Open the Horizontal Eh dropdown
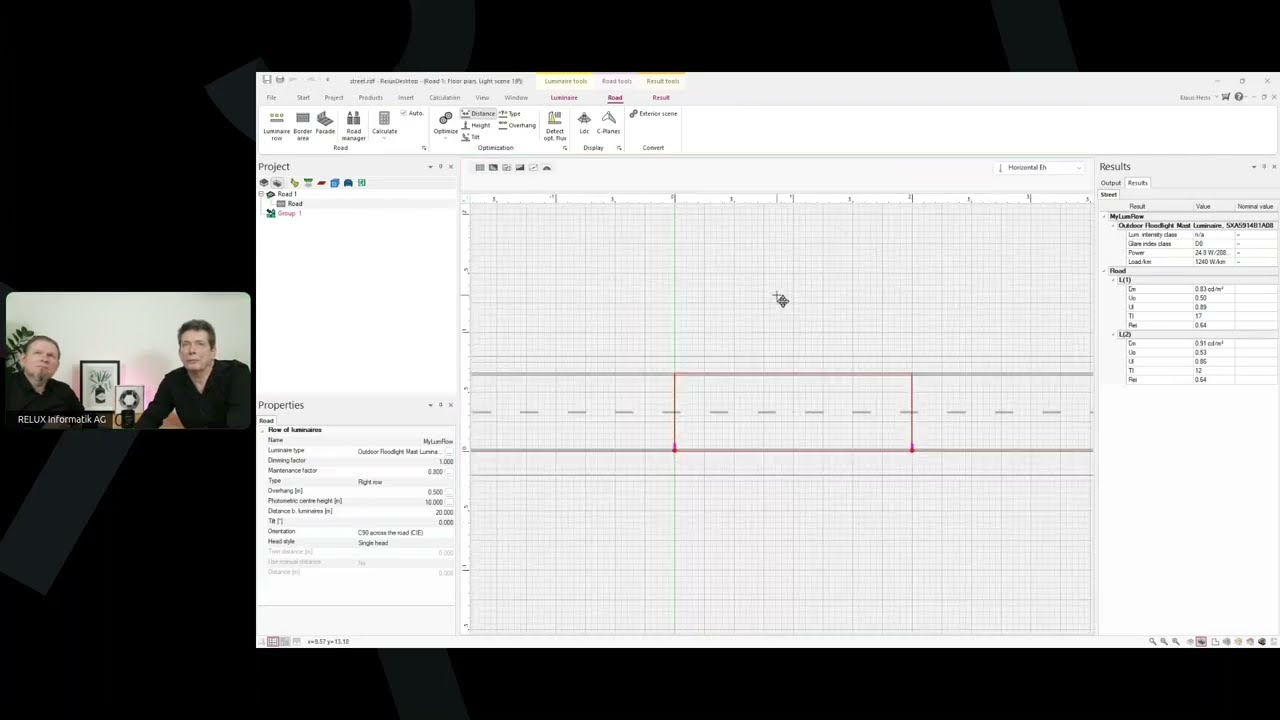 click(x=1040, y=167)
